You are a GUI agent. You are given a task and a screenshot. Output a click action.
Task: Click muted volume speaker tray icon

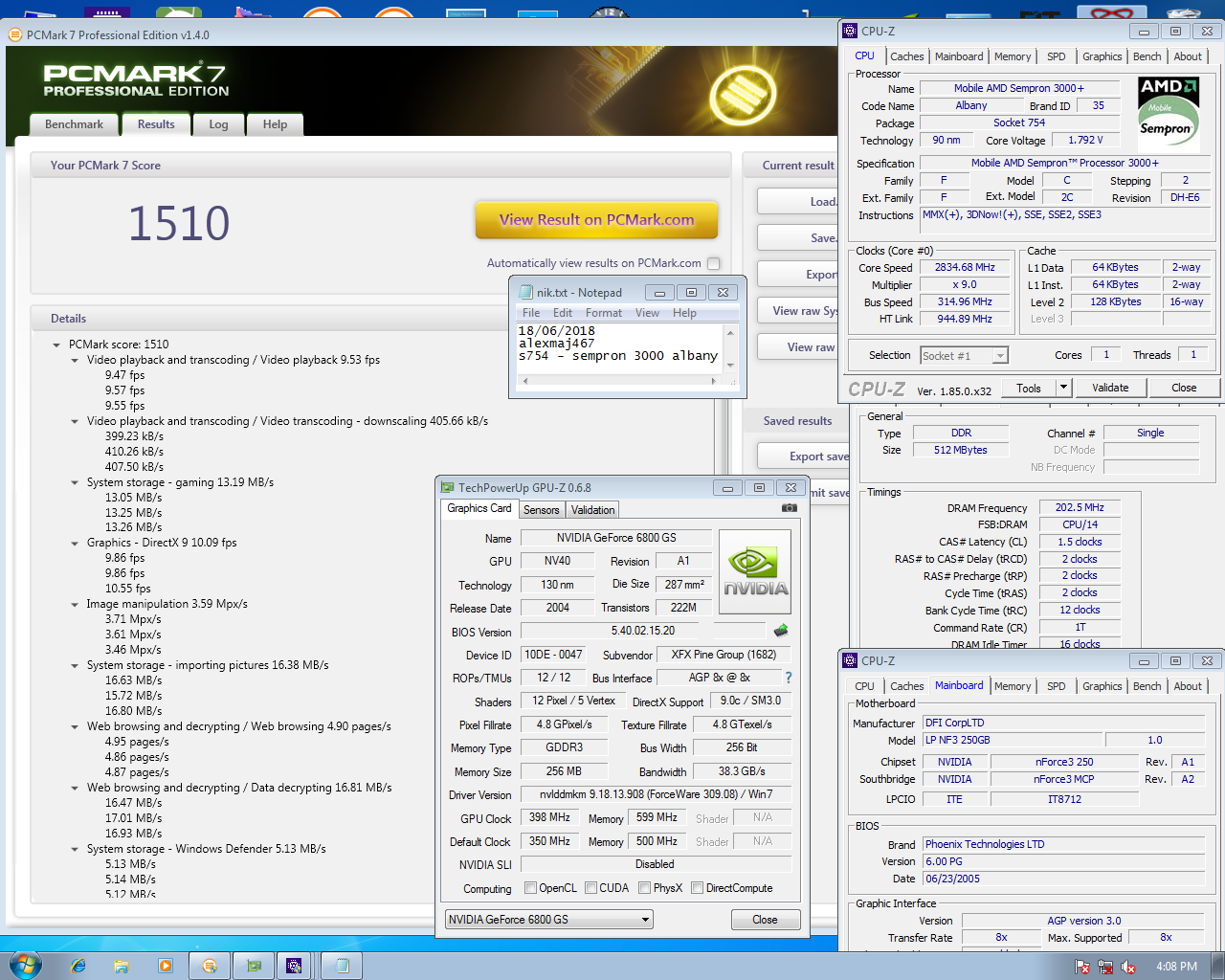(1129, 967)
